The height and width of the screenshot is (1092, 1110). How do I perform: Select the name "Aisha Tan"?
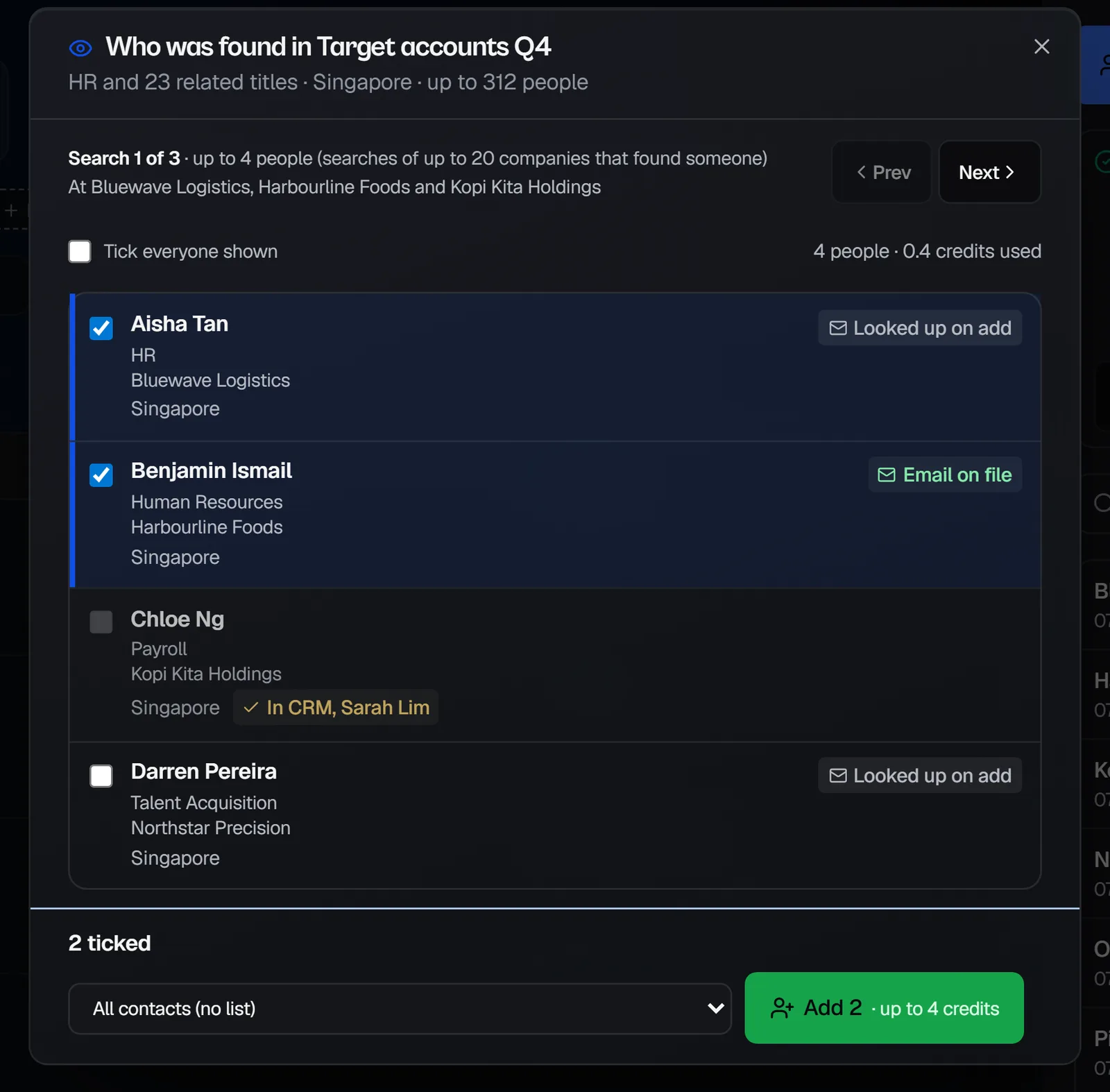180,324
